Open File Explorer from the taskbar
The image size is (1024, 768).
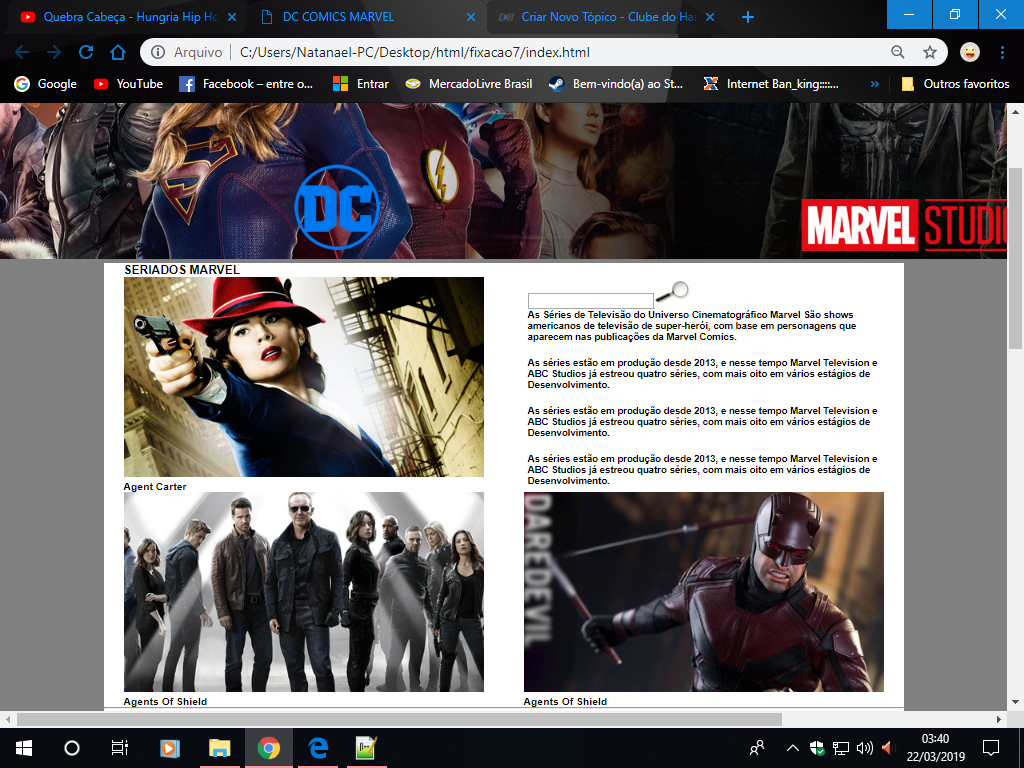click(219, 748)
